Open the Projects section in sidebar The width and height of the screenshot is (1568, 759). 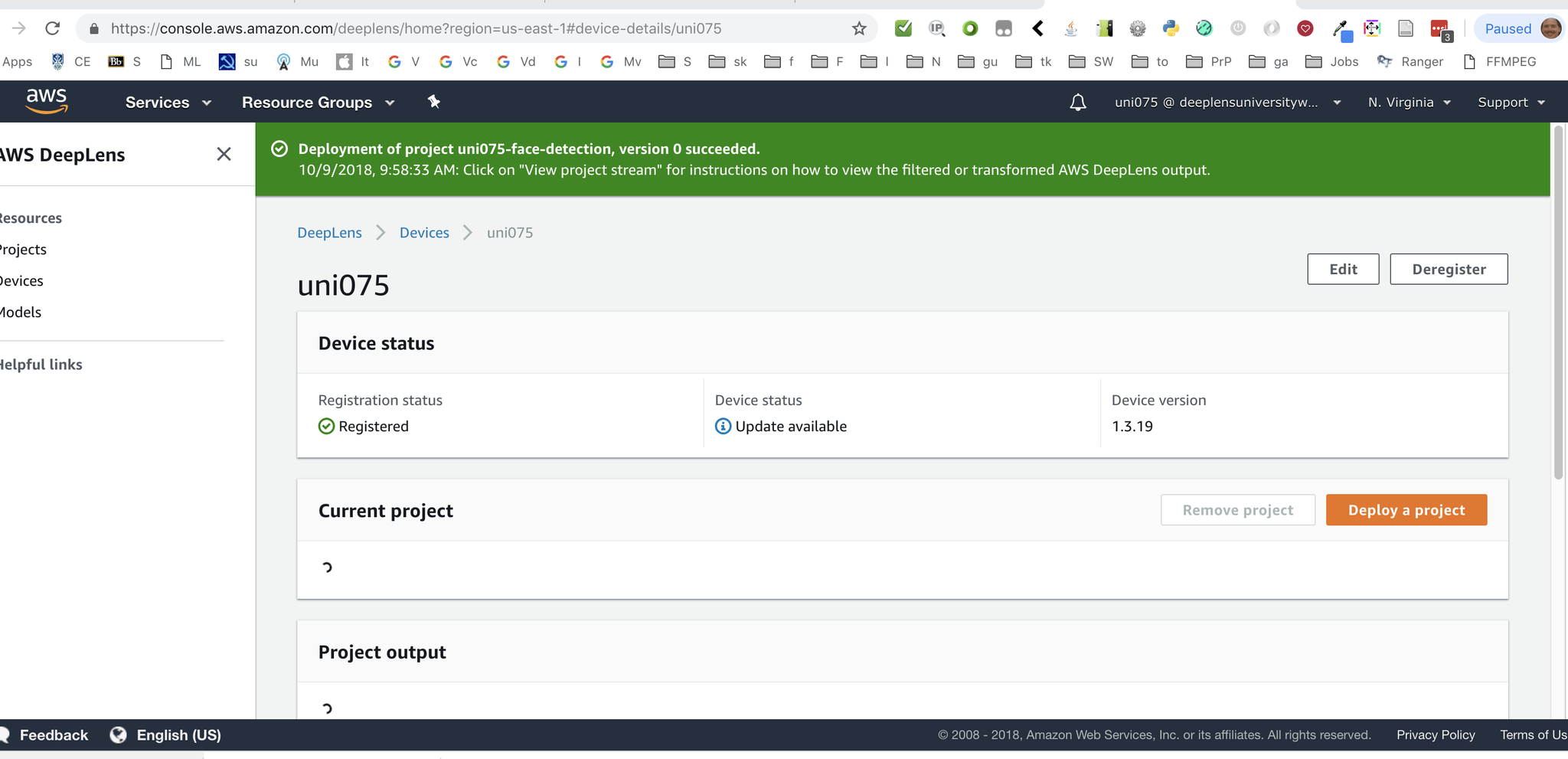(x=23, y=249)
